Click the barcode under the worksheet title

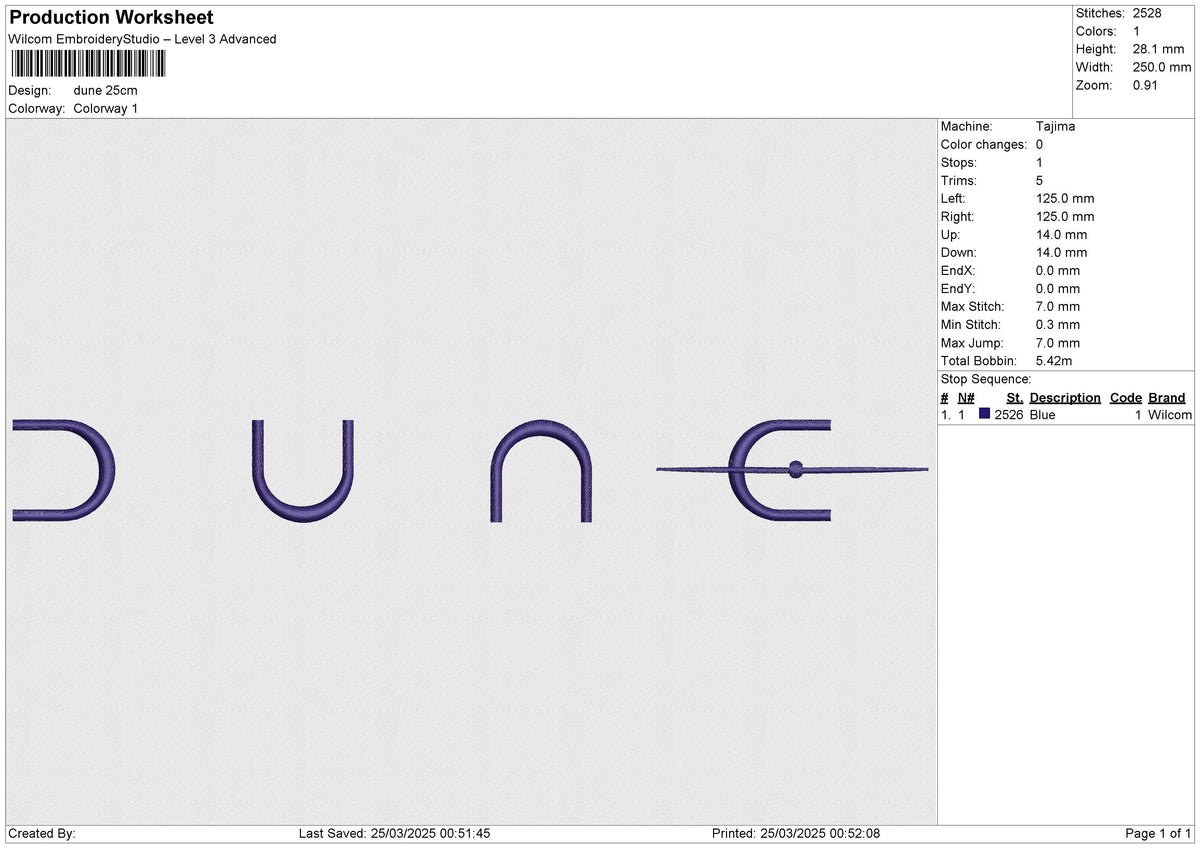coord(89,65)
